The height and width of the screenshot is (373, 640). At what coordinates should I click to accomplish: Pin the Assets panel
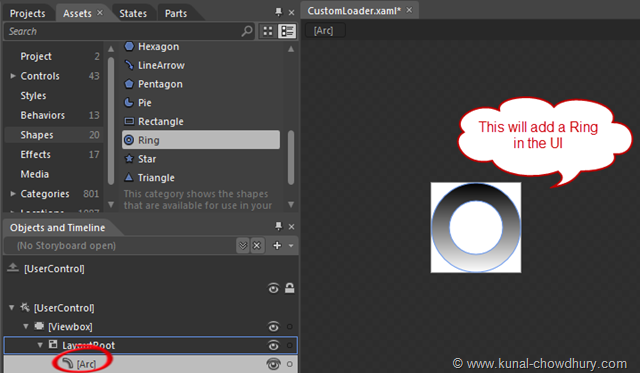pos(278,12)
